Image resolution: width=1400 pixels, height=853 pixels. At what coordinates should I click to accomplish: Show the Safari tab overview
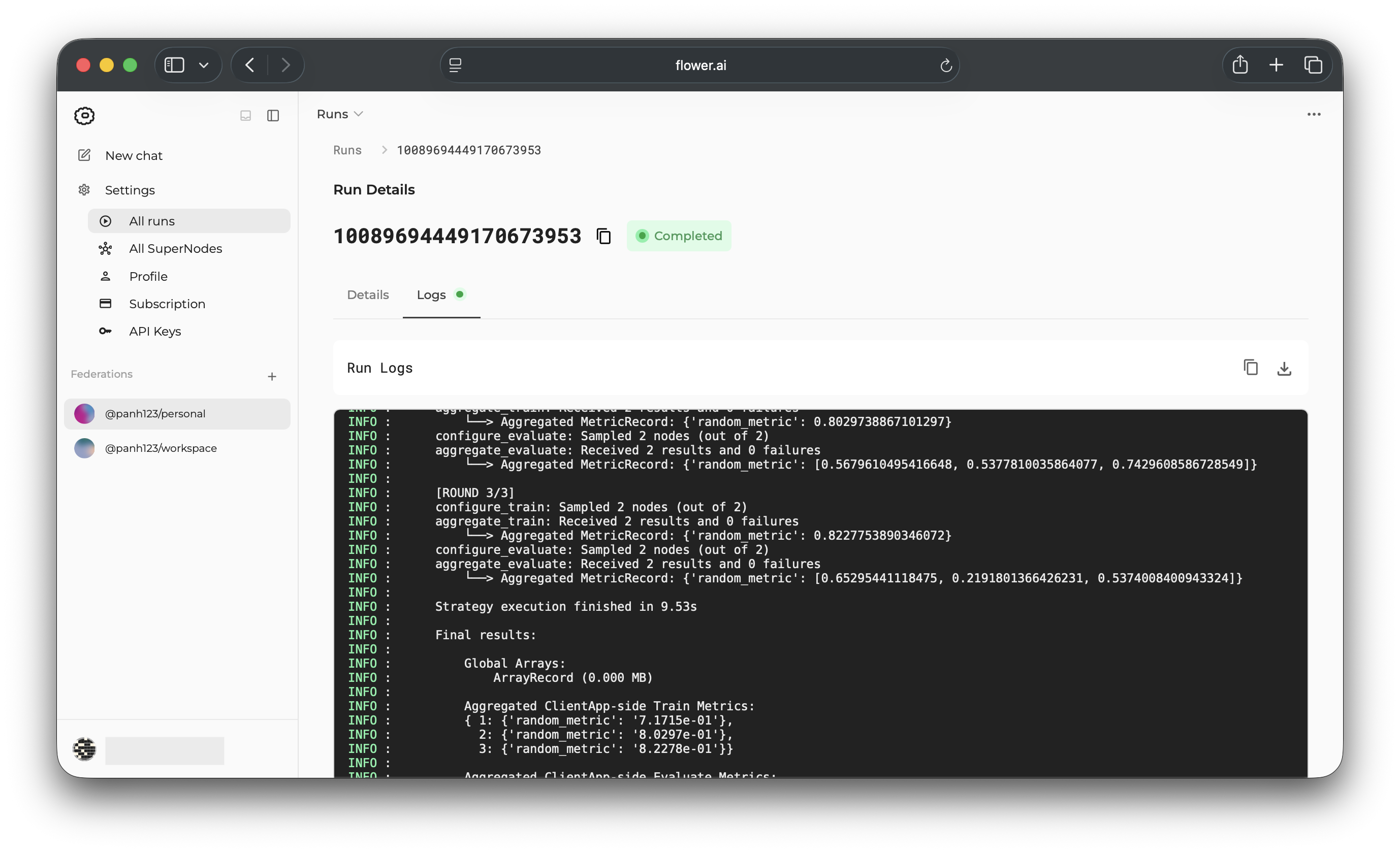pyautogui.click(x=1313, y=65)
